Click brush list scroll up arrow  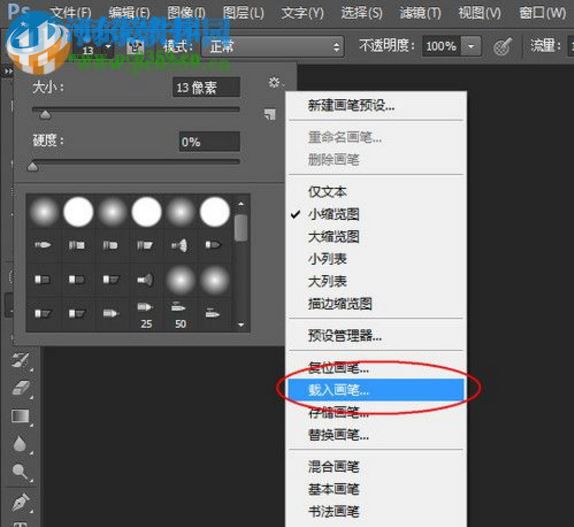click(x=241, y=203)
